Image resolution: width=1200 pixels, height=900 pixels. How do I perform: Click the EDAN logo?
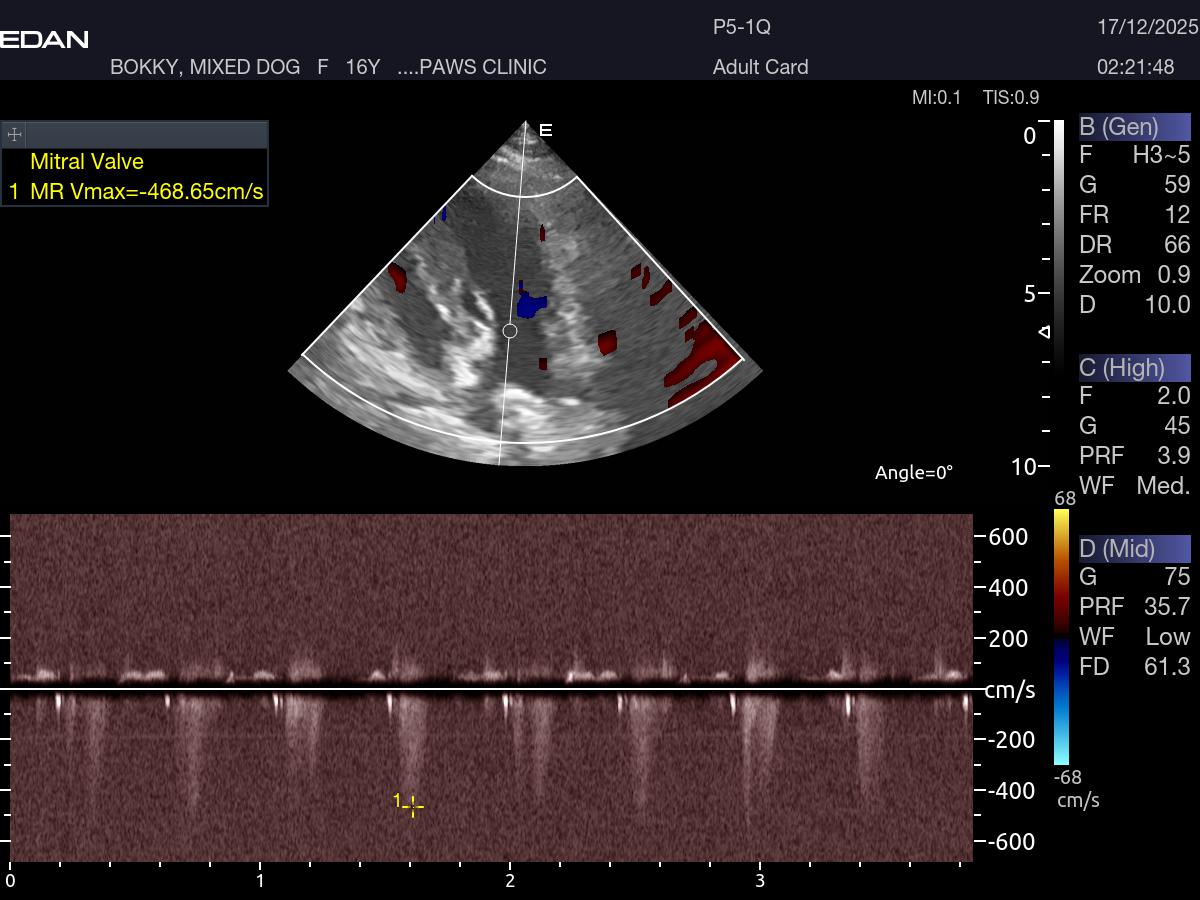[x=44, y=40]
